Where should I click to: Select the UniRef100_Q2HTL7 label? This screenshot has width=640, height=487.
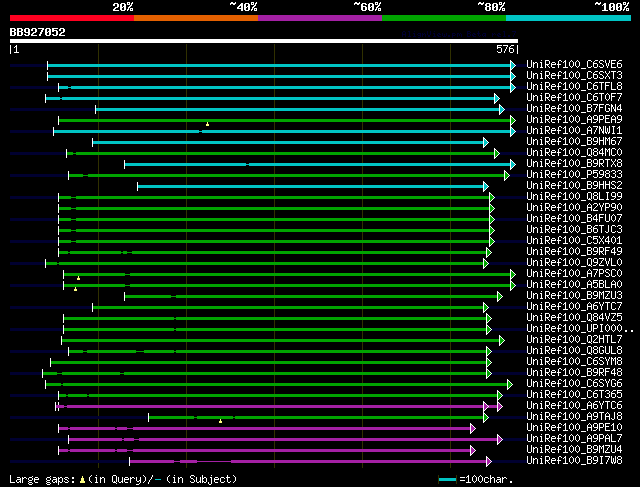click(574, 340)
